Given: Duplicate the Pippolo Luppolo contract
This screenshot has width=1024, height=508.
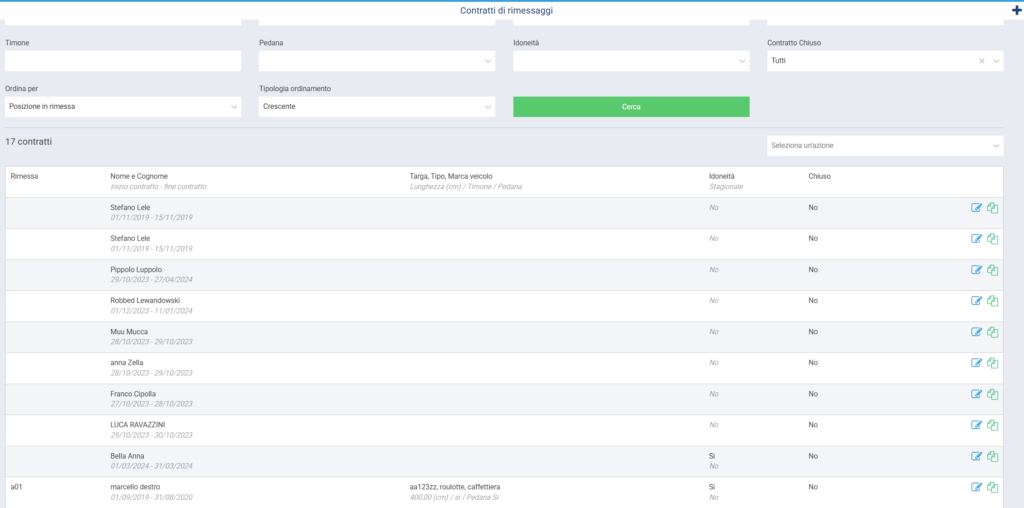Looking at the screenshot, I should [x=993, y=270].
